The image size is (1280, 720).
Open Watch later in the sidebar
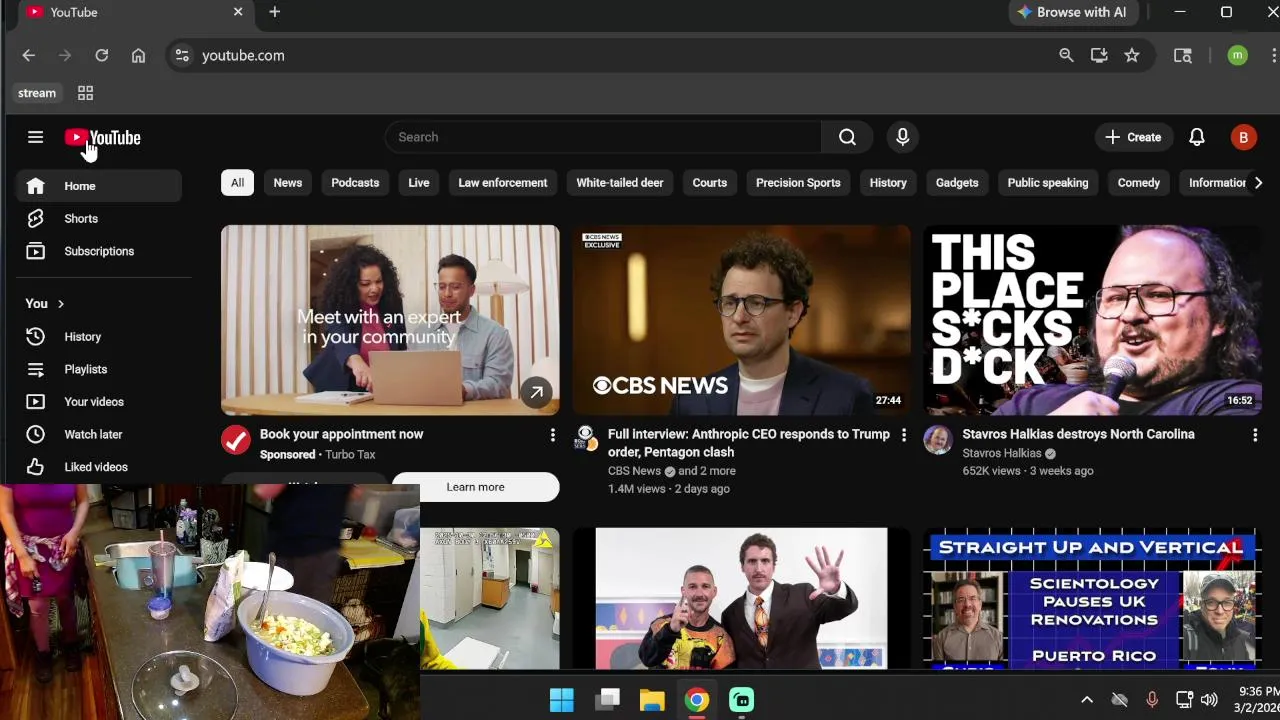pos(98,434)
